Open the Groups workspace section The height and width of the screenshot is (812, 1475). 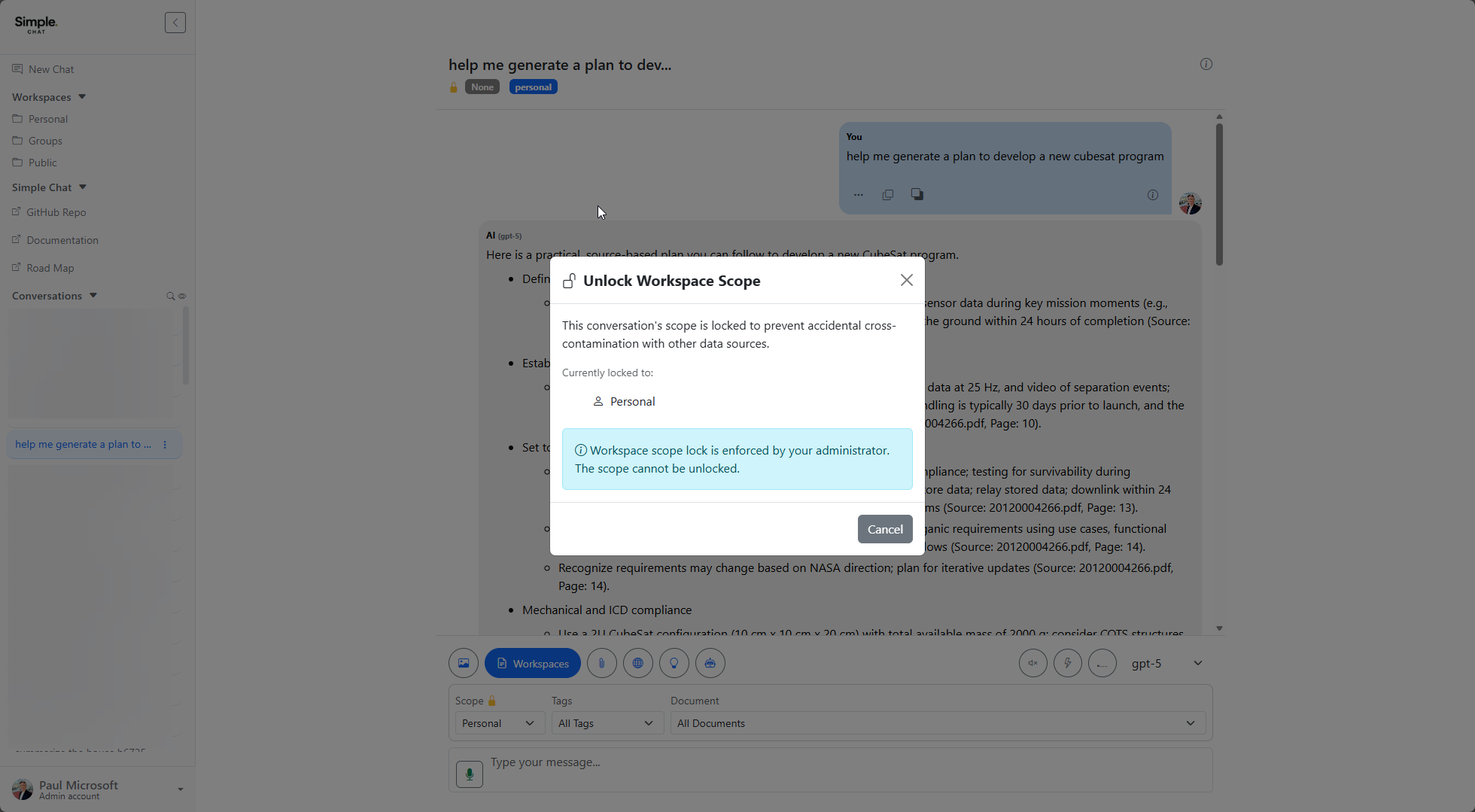[x=44, y=141]
